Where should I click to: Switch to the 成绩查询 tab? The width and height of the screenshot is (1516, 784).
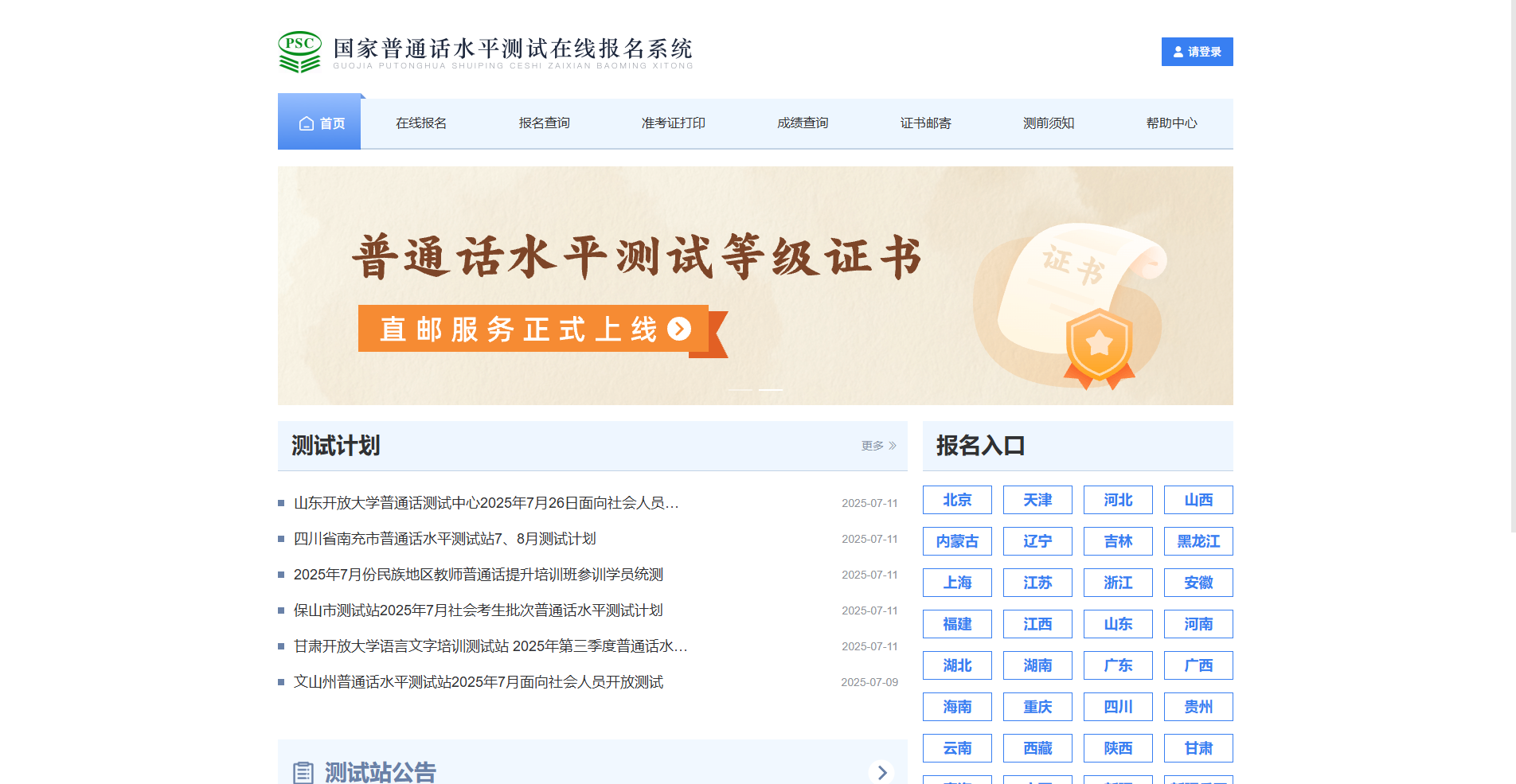coord(802,123)
